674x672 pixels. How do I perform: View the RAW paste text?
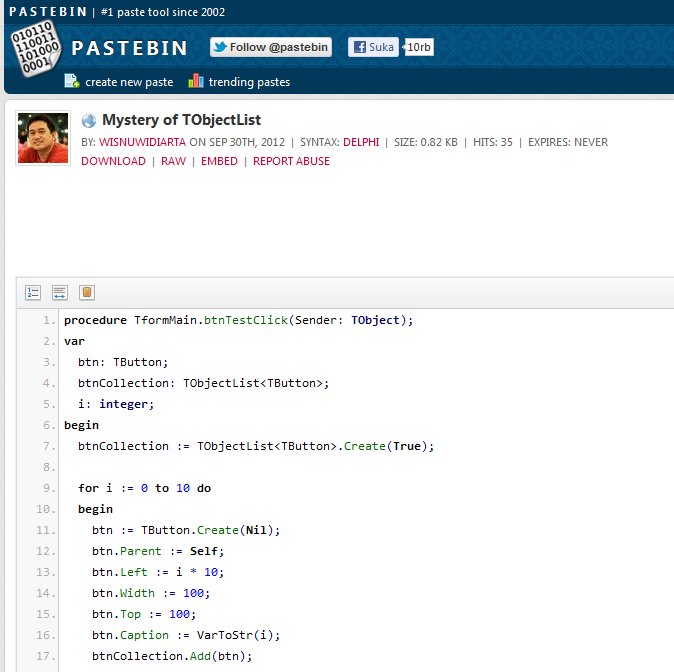(173, 161)
